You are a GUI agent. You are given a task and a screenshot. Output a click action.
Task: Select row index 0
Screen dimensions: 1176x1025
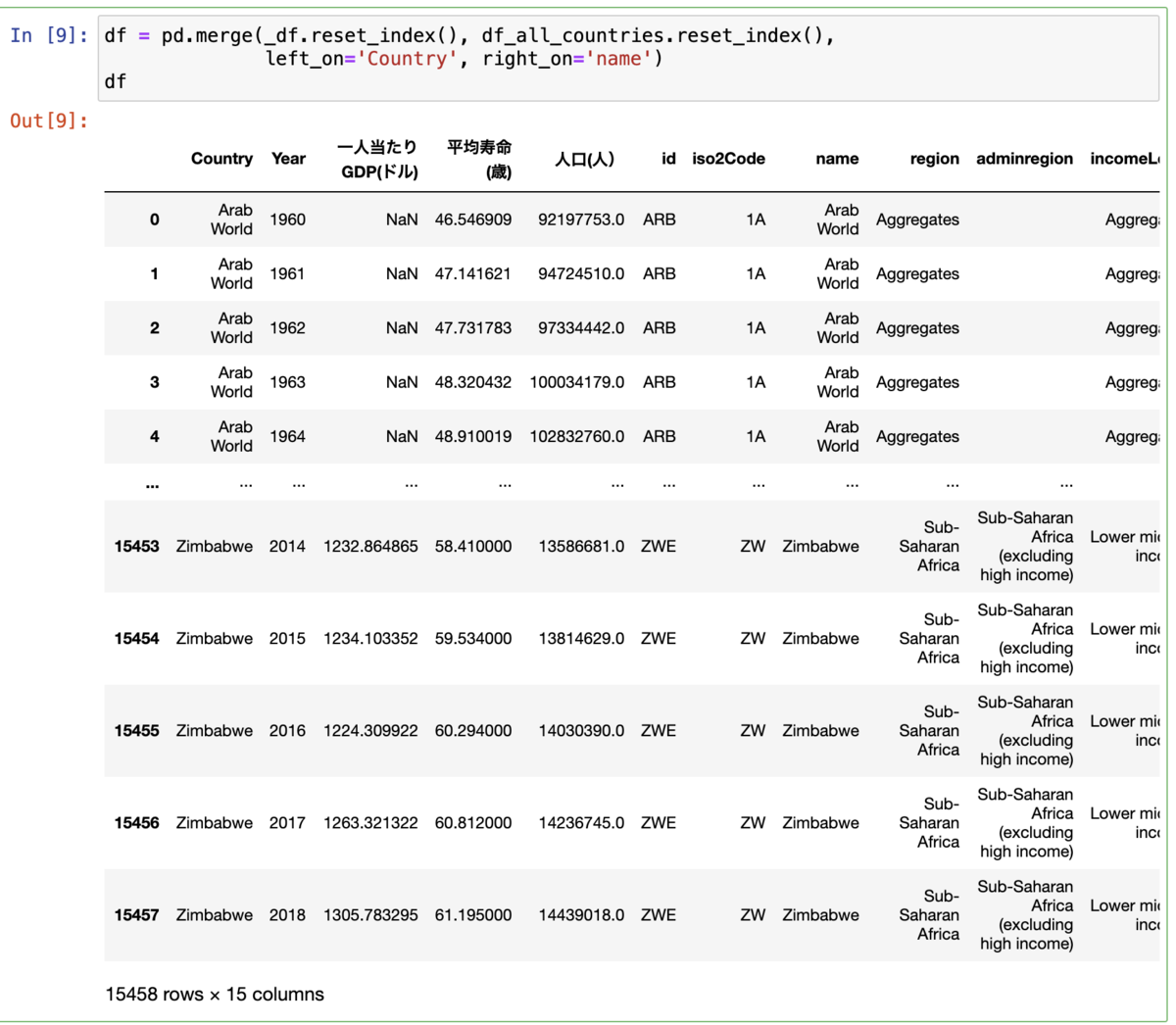pos(154,220)
